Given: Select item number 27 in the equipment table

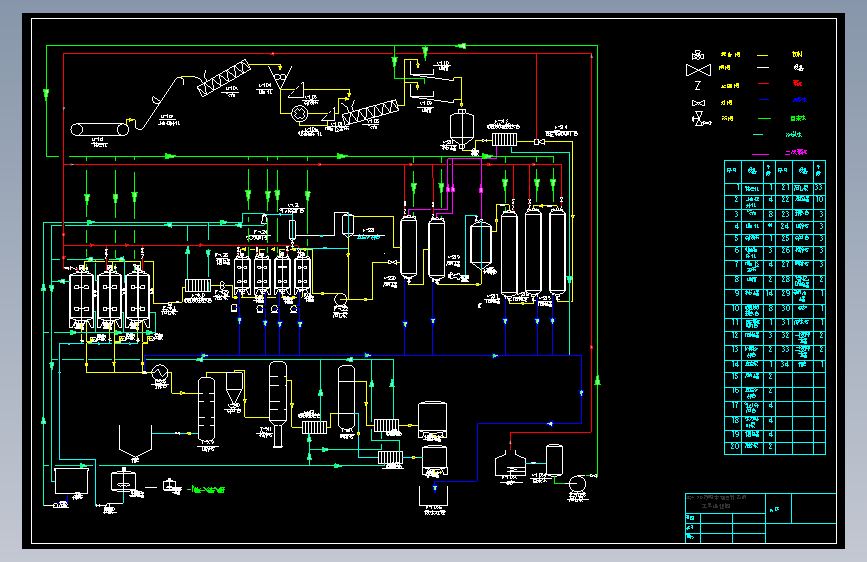Looking at the screenshot, I should point(785,264).
